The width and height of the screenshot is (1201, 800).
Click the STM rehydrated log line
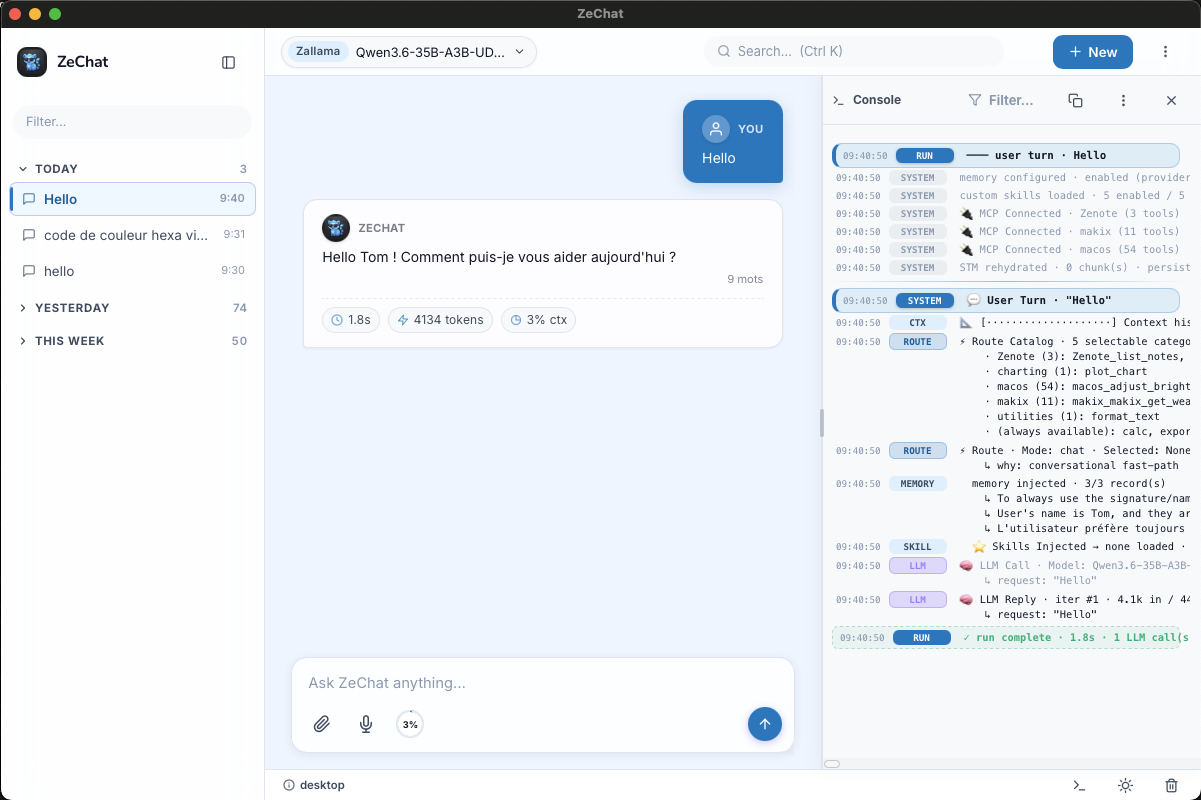[x=1011, y=268]
